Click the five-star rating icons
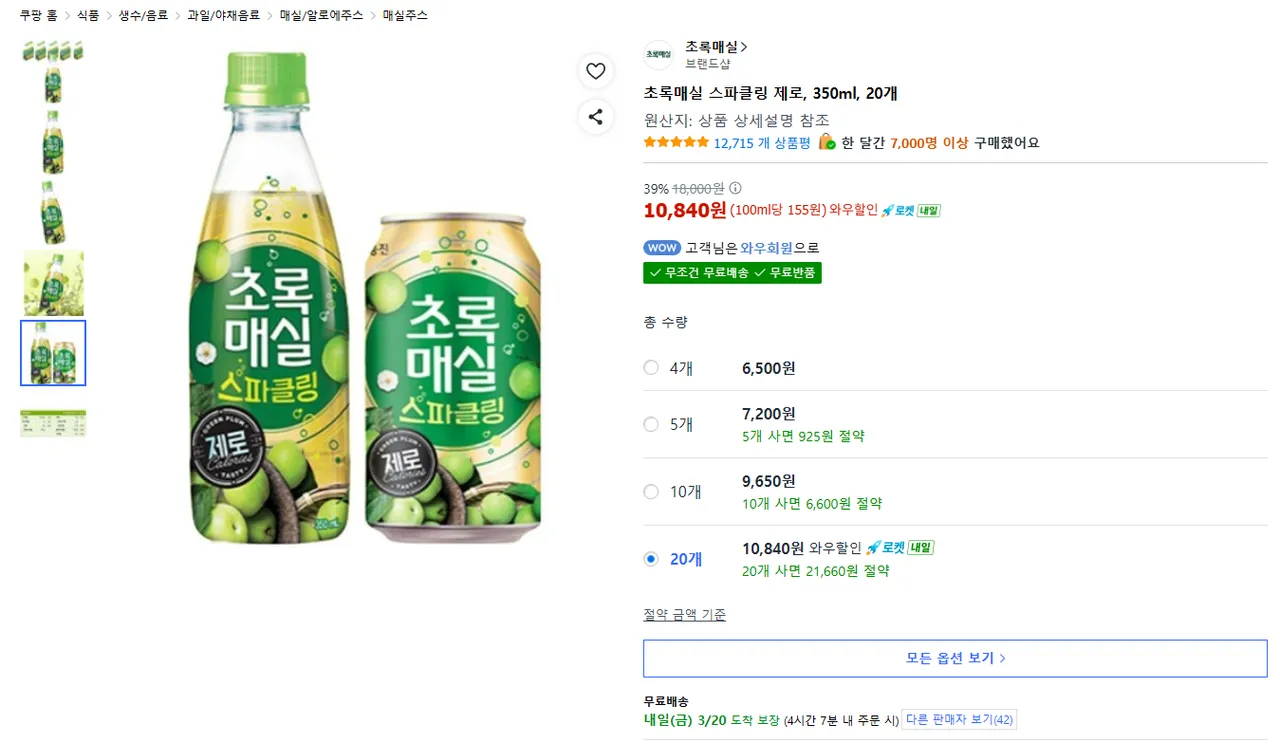 coord(676,143)
